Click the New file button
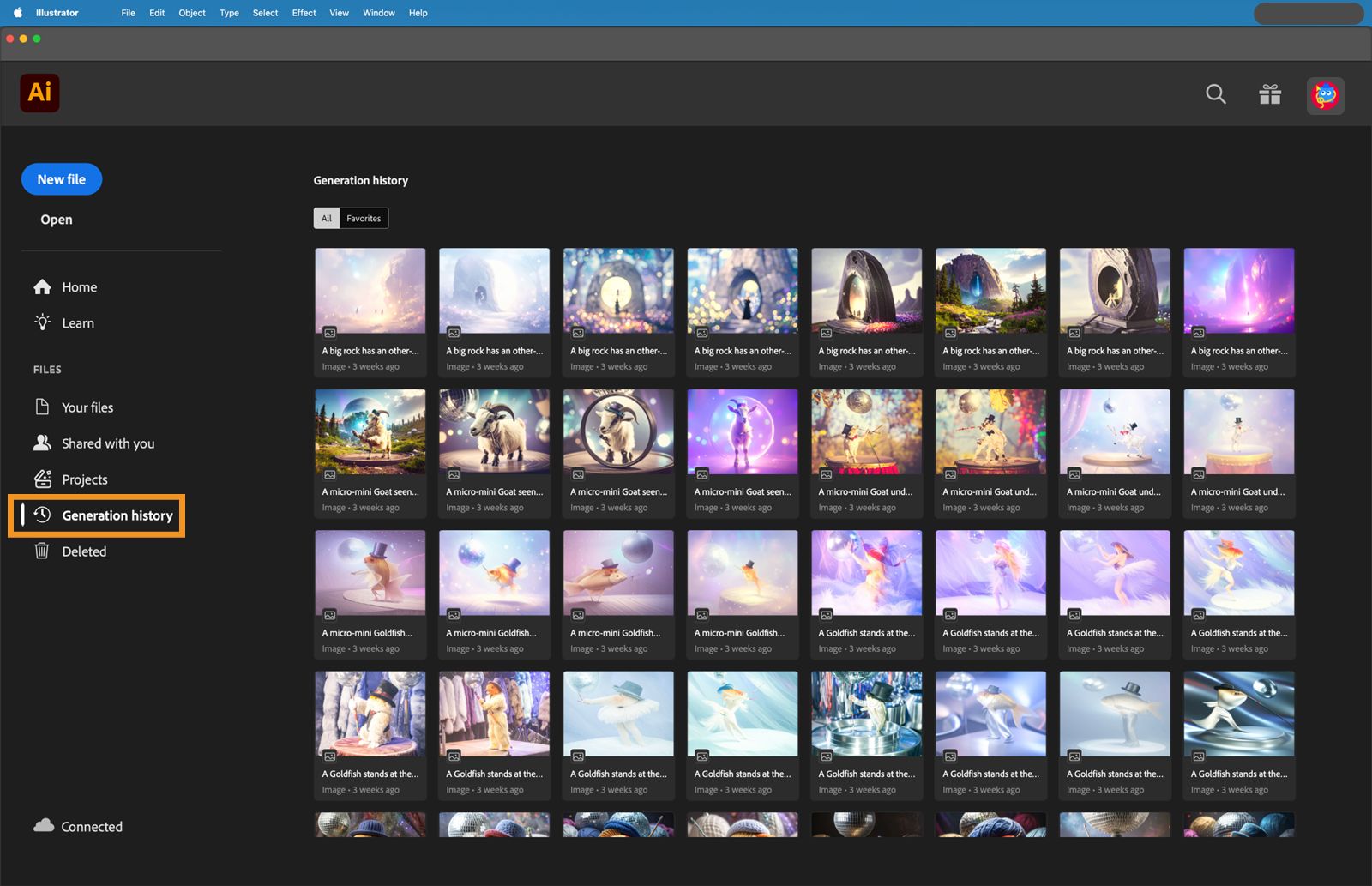The width and height of the screenshot is (1372, 886). tap(62, 179)
